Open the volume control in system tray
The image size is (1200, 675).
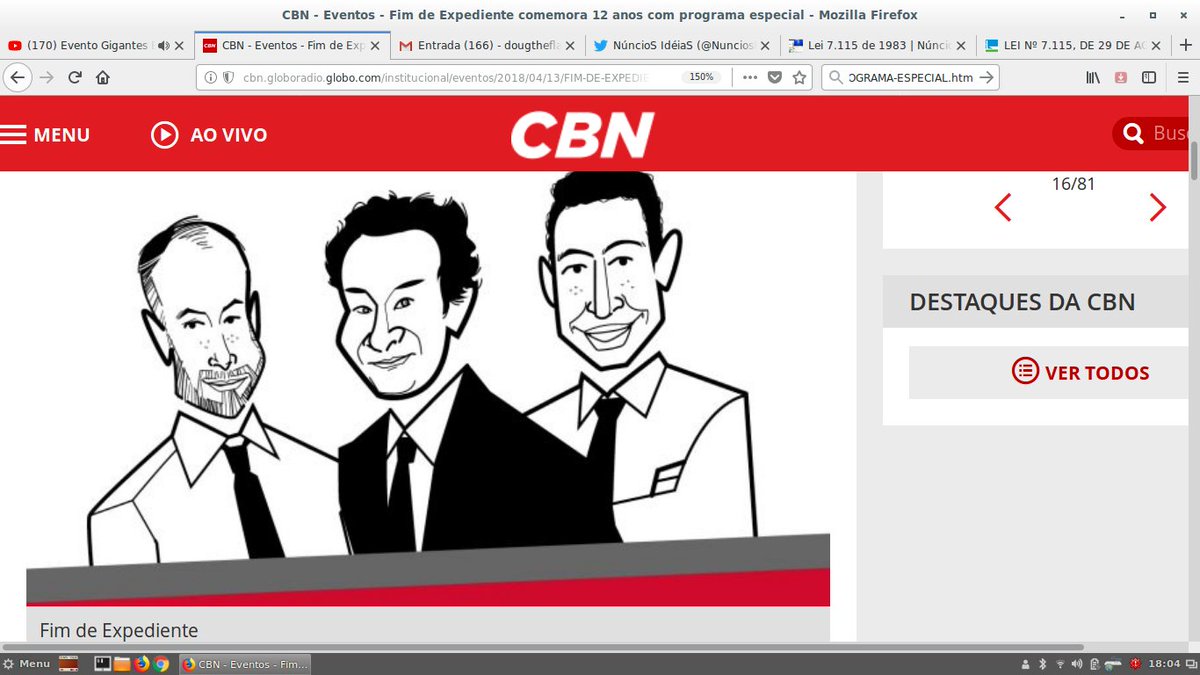tap(1076, 664)
